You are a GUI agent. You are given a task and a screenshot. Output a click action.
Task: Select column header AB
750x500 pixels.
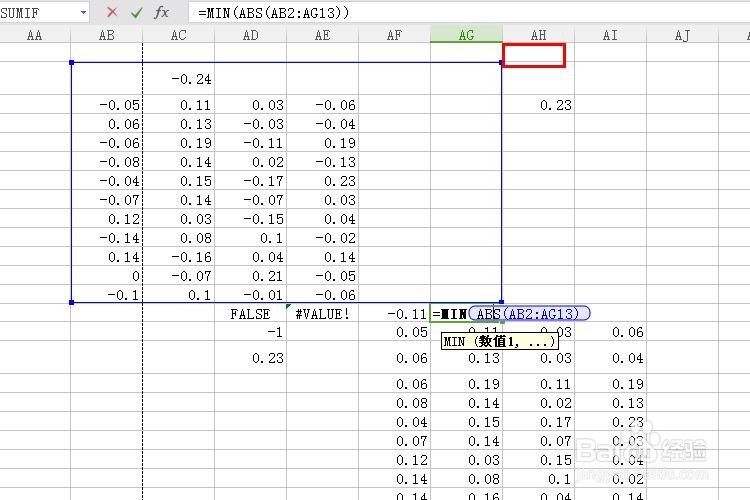click(x=107, y=35)
